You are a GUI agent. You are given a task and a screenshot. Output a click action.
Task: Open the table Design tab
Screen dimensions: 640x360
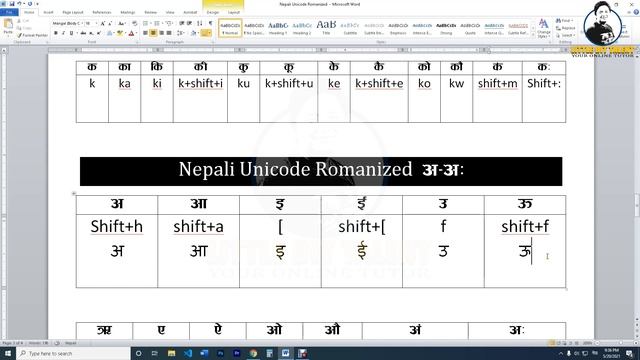[213, 13]
